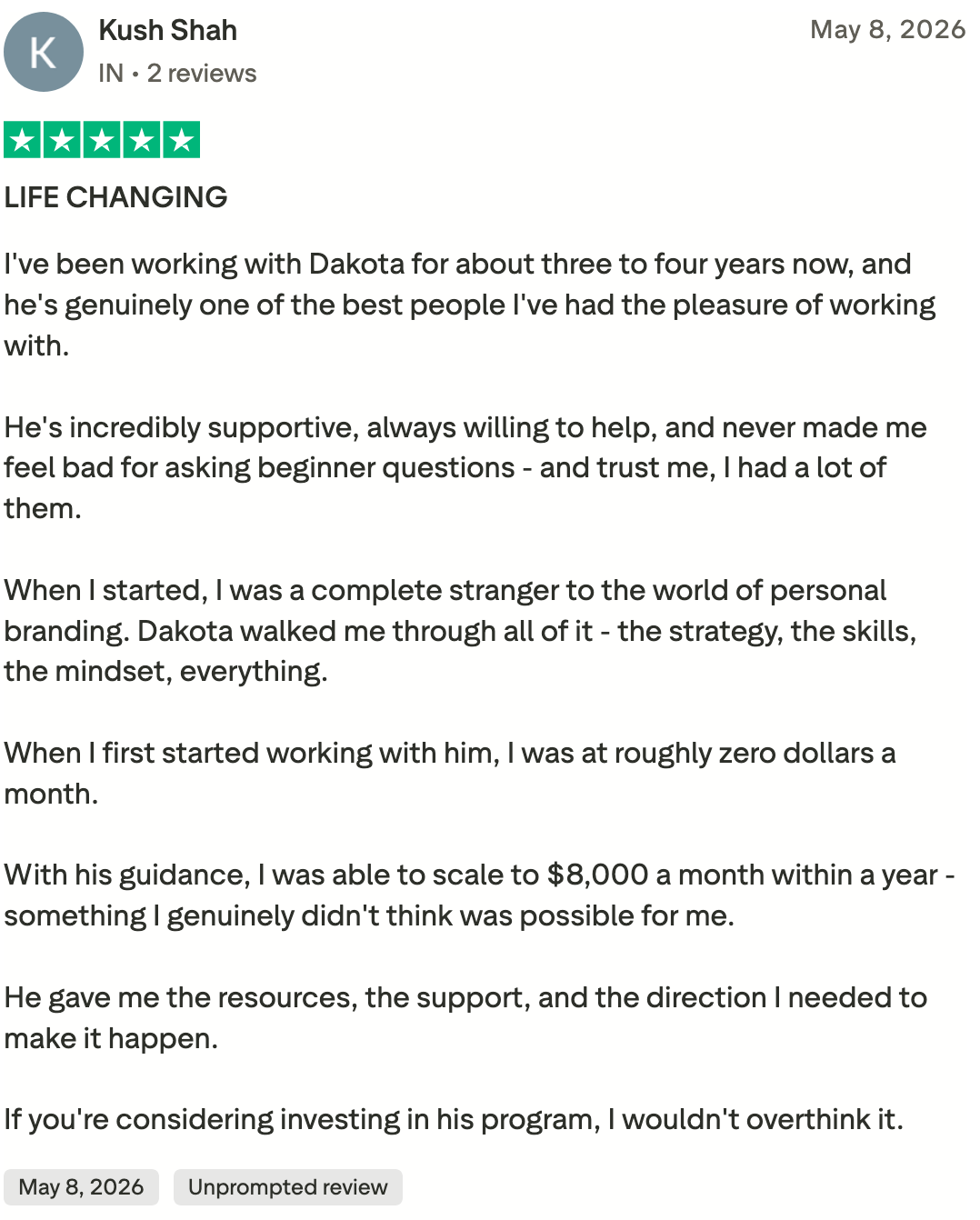This screenshot has width=980, height=1220.
Task: Click the May 8, 2026 date at top right
Action: [887, 29]
